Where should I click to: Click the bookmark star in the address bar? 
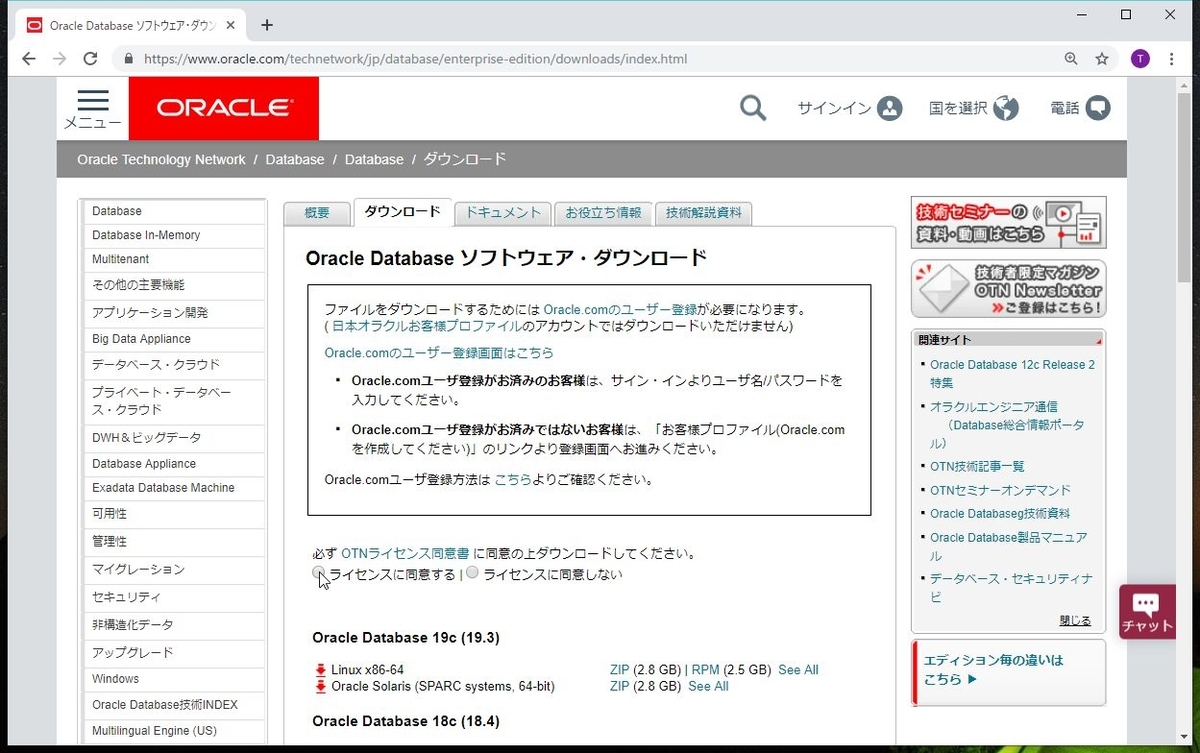[x=1102, y=59]
